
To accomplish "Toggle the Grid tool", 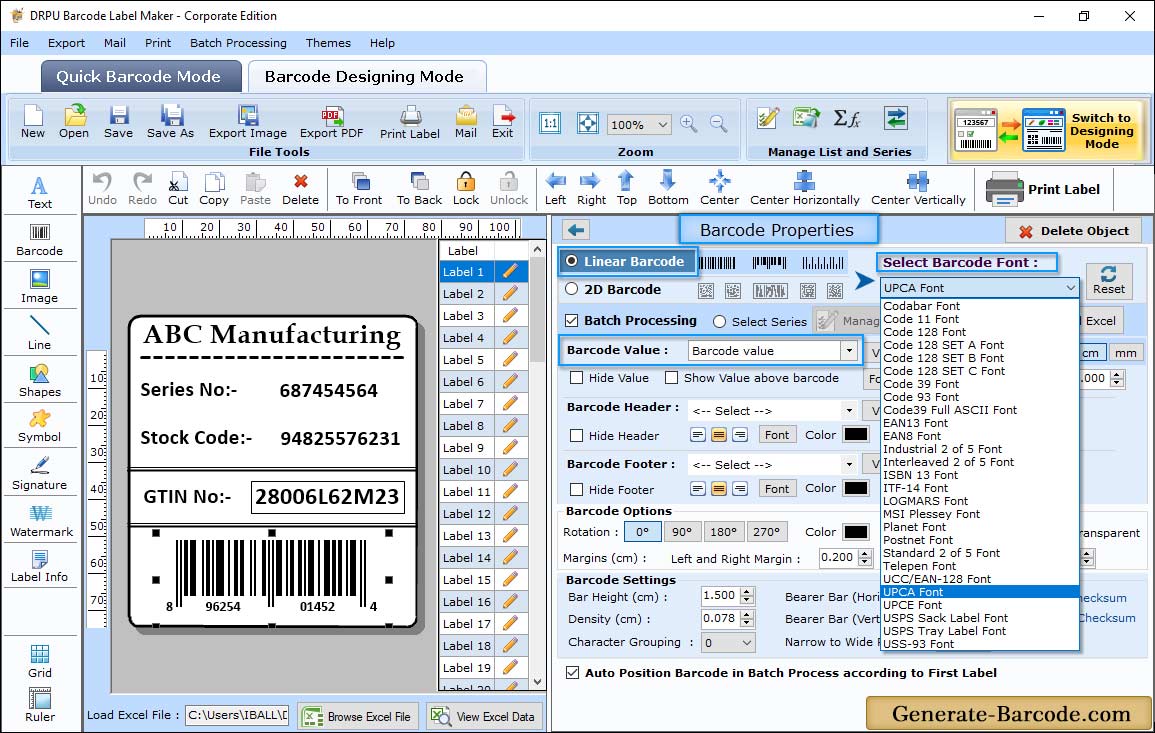I will point(40,661).
